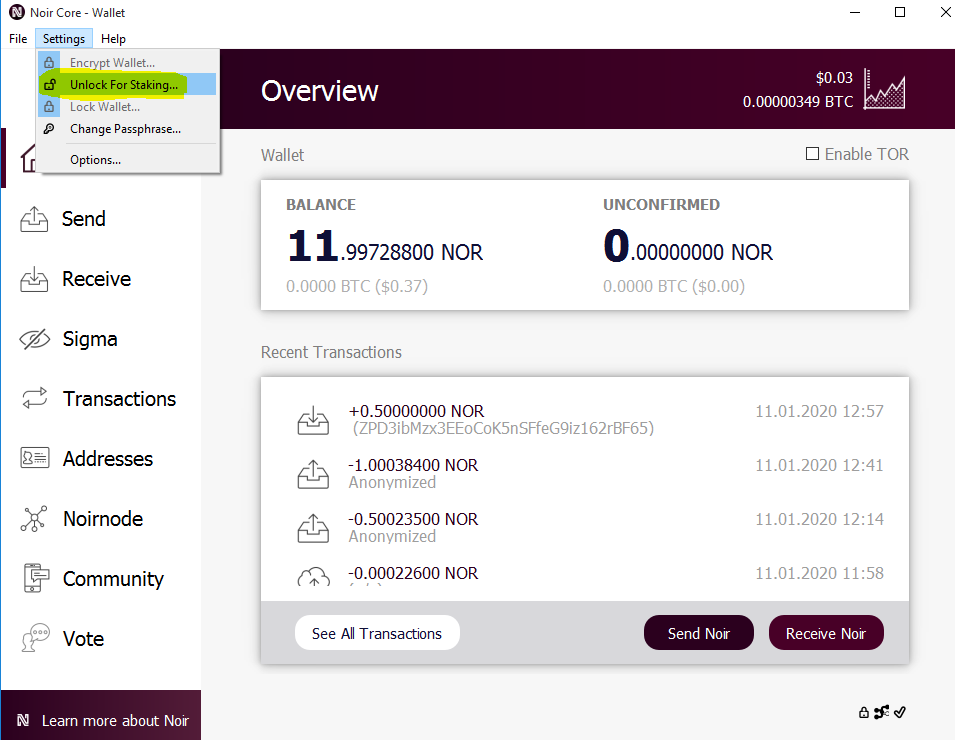
Task: Click the See All Transactions button
Action: coord(376,633)
